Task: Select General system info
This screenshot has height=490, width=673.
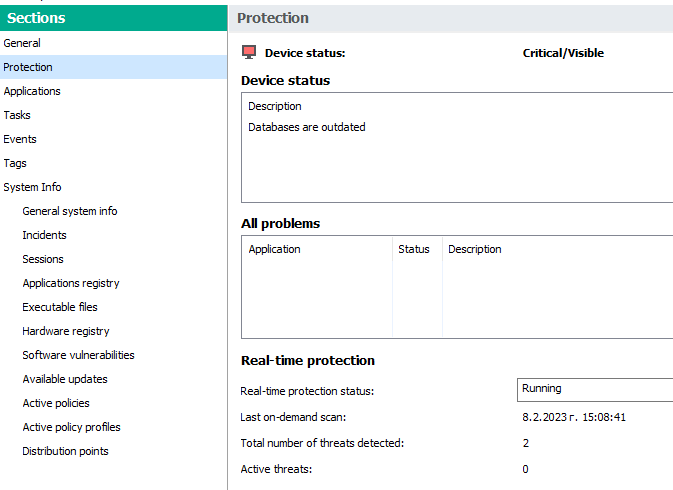Action: coord(70,211)
